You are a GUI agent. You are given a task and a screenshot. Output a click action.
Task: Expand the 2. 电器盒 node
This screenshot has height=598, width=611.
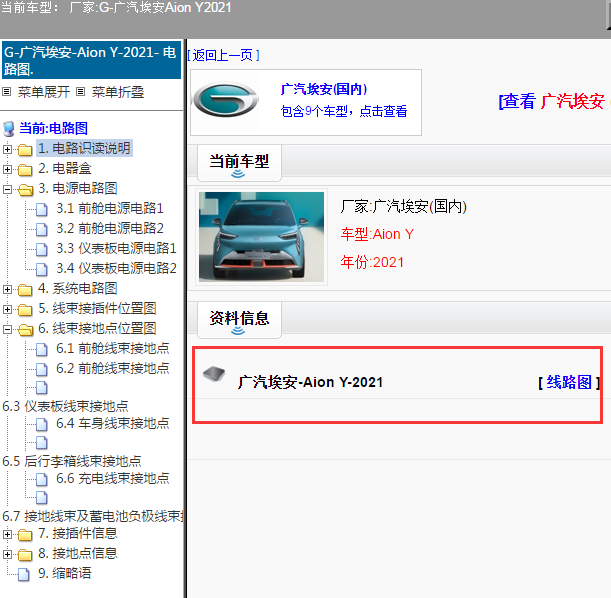(x=7, y=169)
